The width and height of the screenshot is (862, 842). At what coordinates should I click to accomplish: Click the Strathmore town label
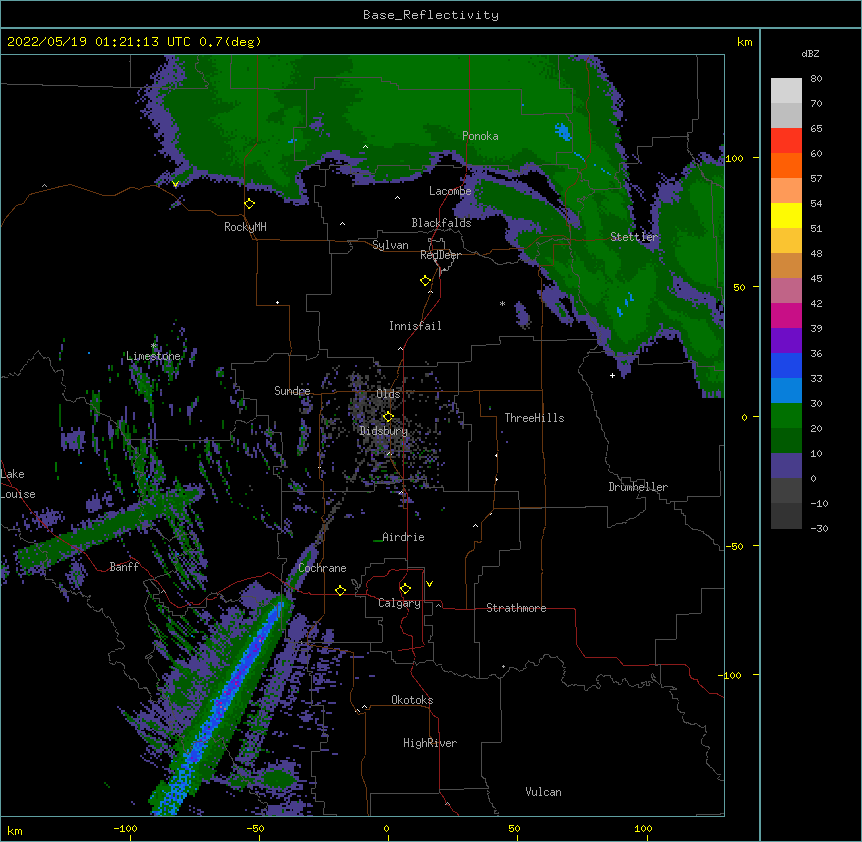click(x=516, y=608)
